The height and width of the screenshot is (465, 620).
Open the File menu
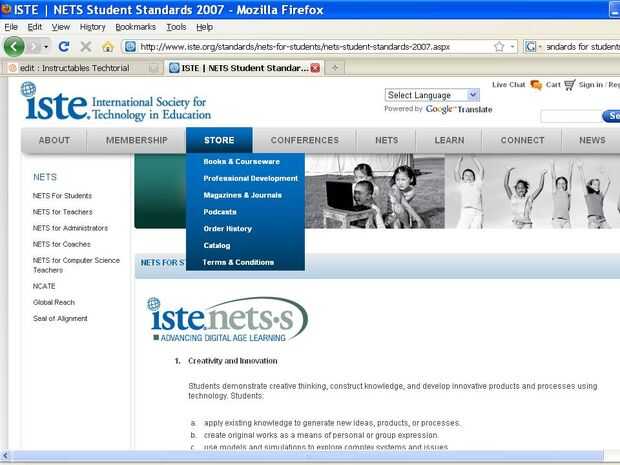point(11,27)
